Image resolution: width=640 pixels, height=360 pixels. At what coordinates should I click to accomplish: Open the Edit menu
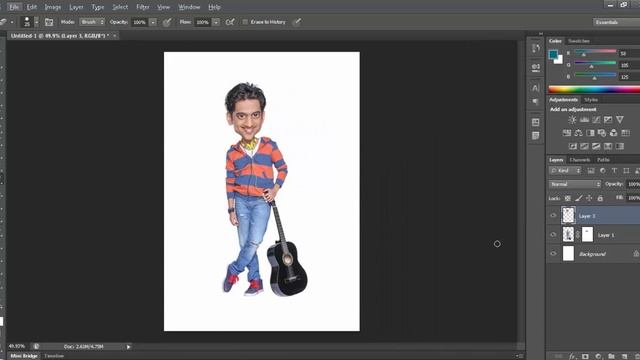click(32, 7)
